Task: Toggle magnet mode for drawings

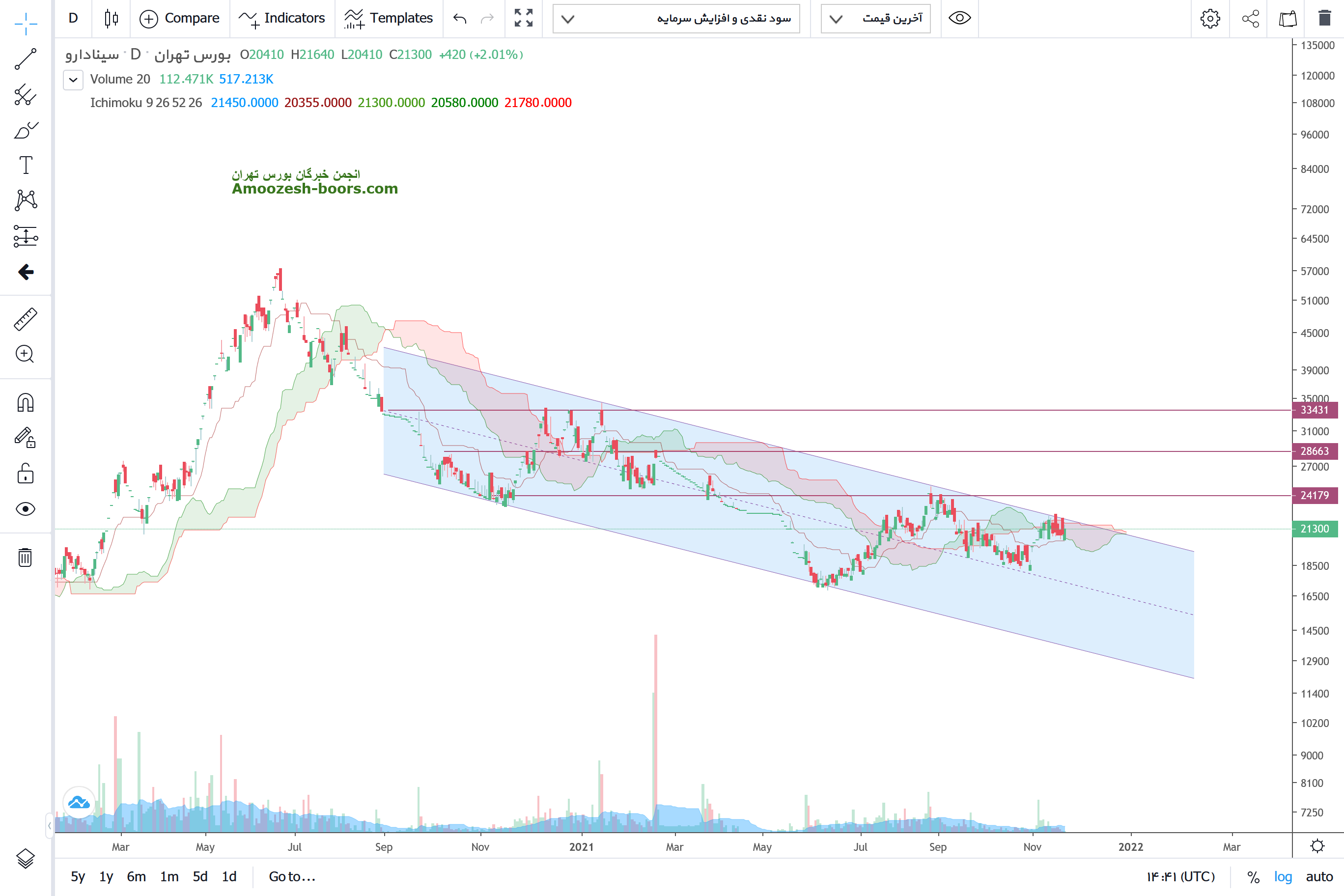Action: coord(26,403)
